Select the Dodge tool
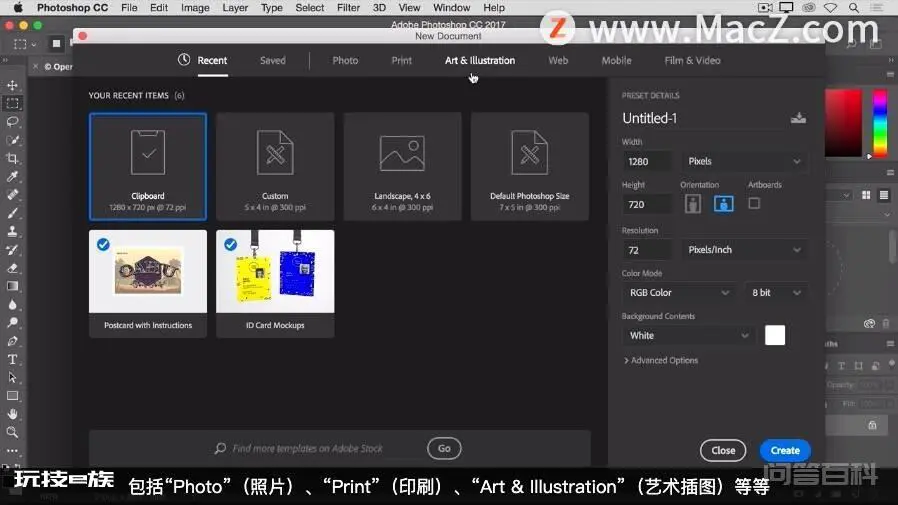Screen dimensions: 898x505 [x=12, y=322]
